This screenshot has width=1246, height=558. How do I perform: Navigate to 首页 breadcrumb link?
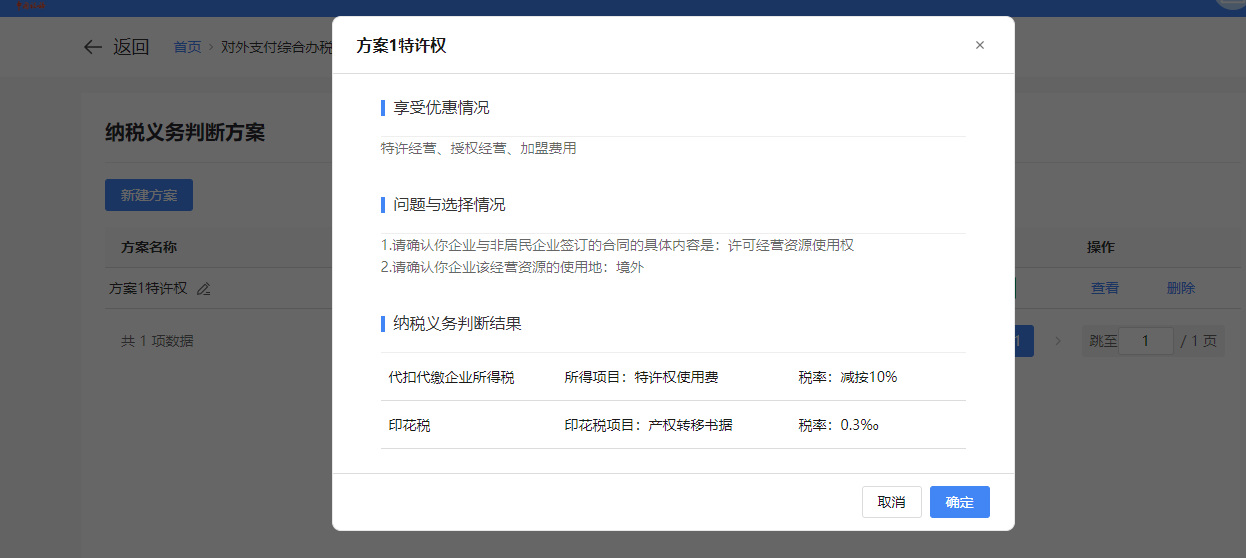(x=187, y=47)
